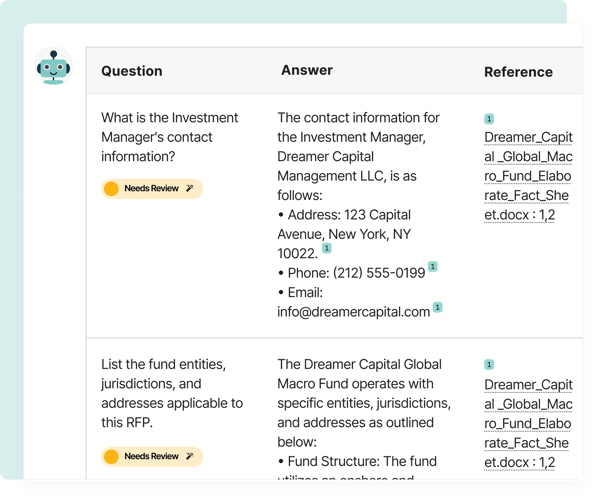
Task: Open citation badge 1 after the email address
Action: (x=437, y=307)
